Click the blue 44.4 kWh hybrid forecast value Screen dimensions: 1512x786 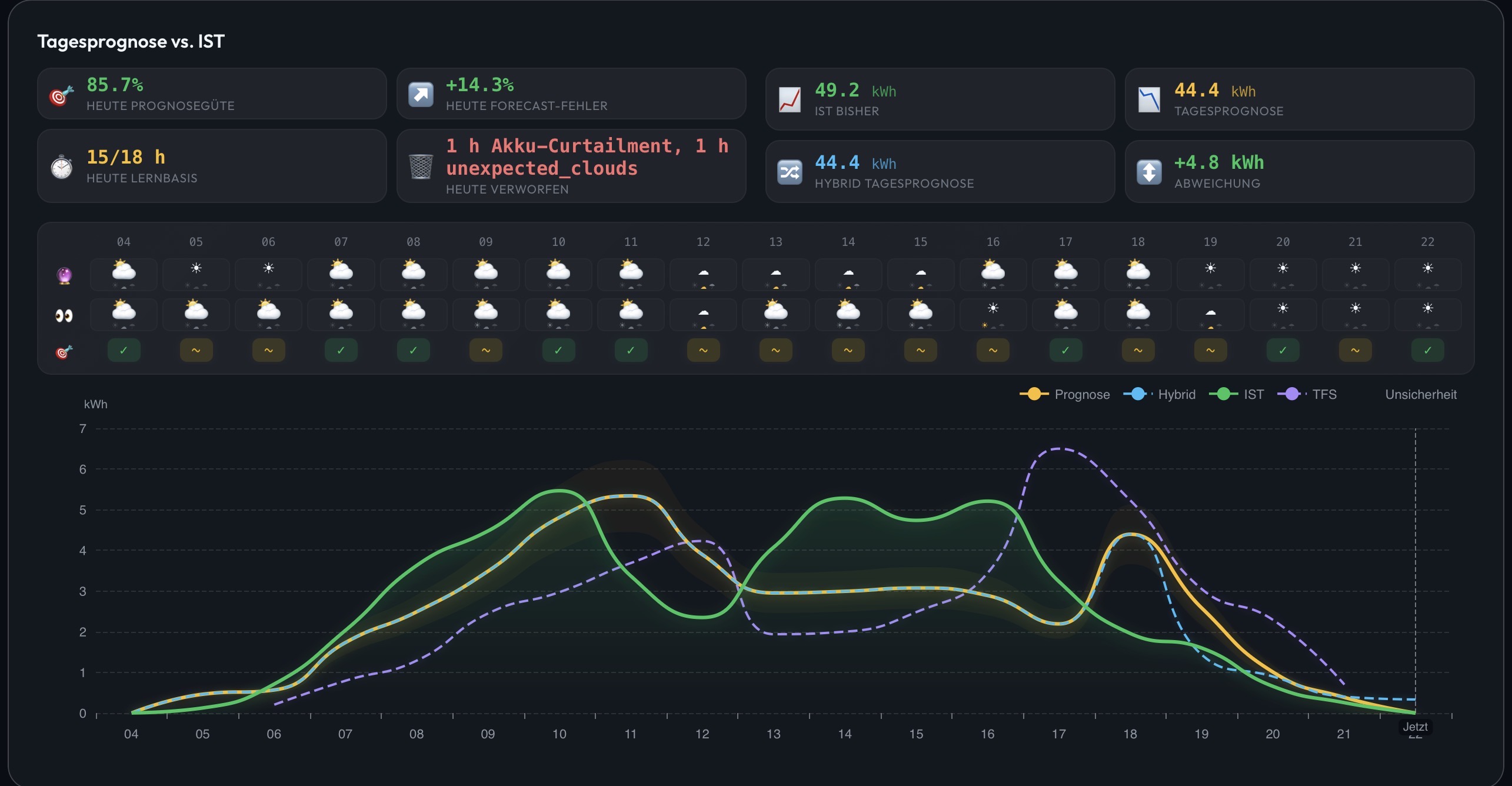[x=855, y=162]
